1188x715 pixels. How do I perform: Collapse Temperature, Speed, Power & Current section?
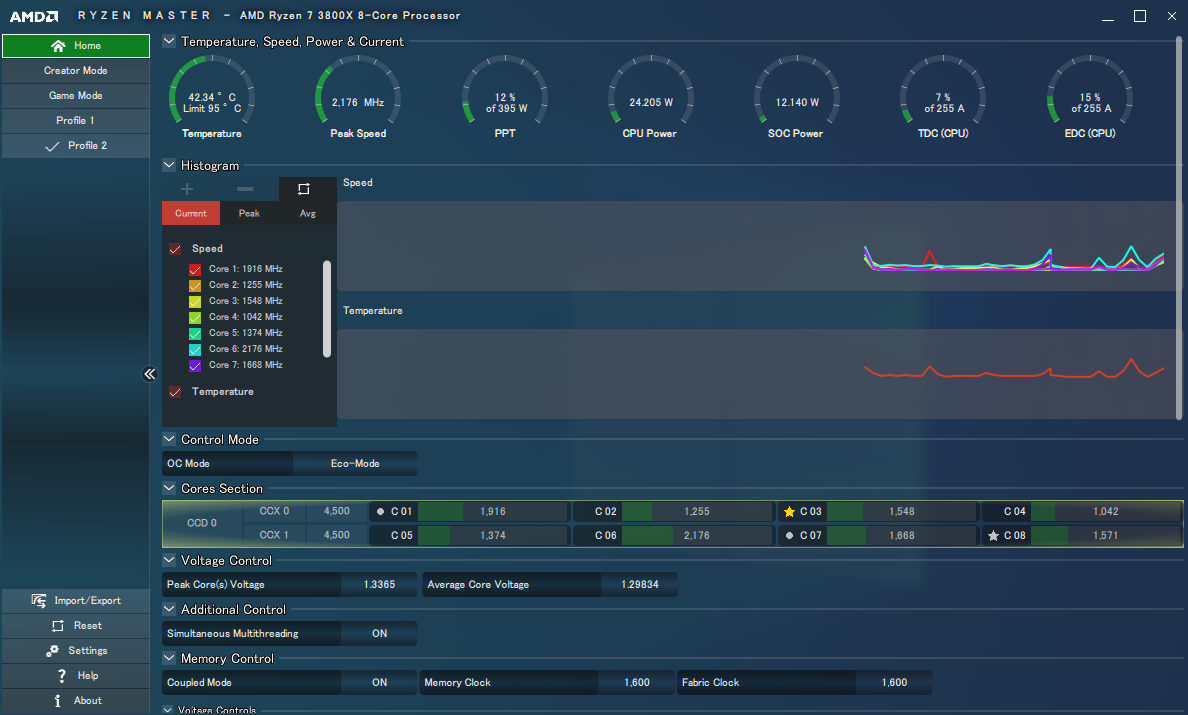[170, 41]
